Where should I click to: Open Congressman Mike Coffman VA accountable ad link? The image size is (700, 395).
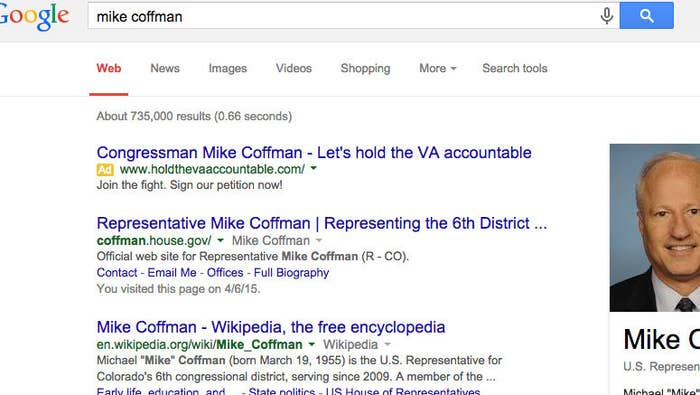point(314,153)
